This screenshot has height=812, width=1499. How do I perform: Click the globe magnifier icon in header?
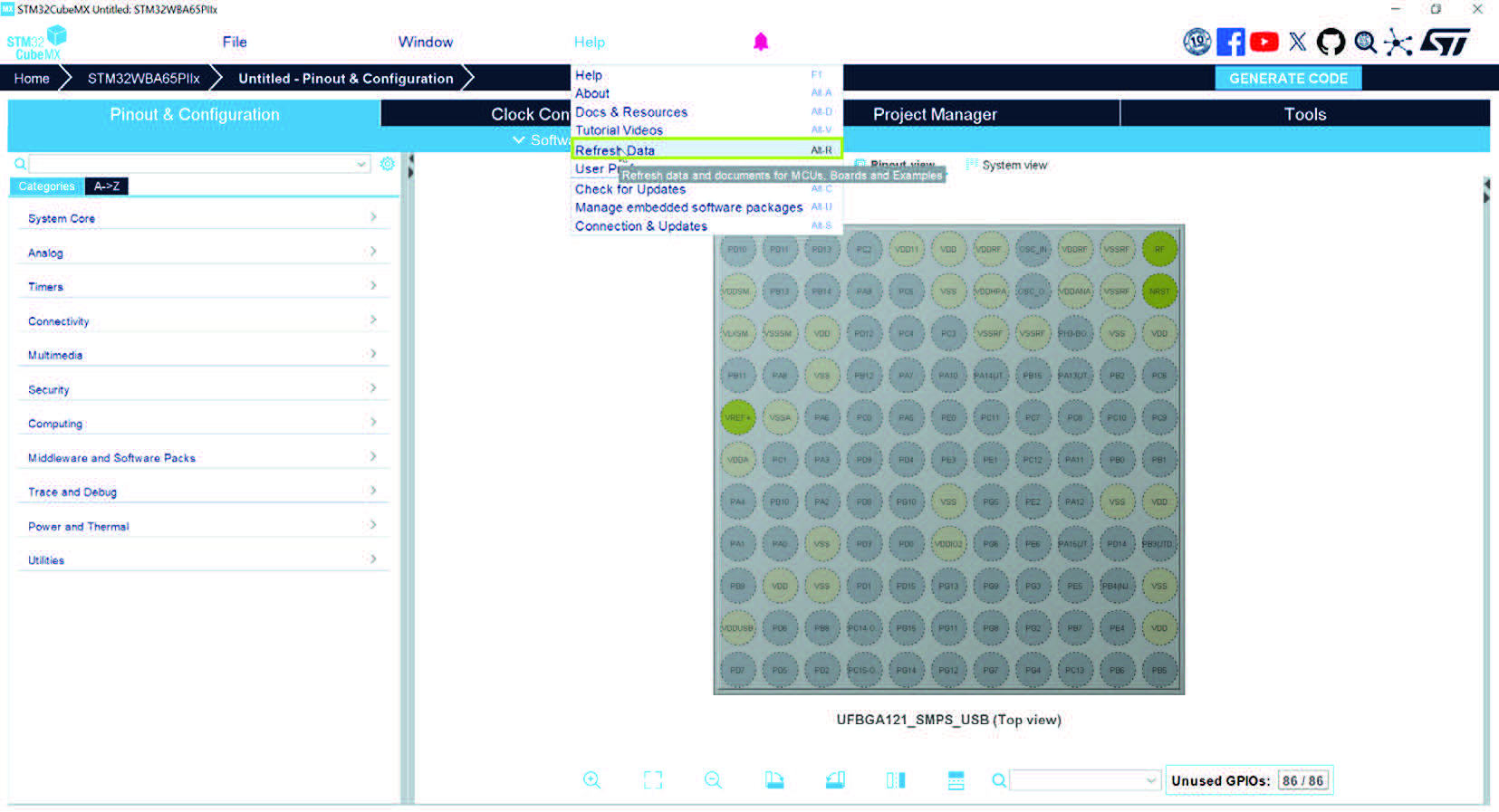click(x=1365, y=42)
